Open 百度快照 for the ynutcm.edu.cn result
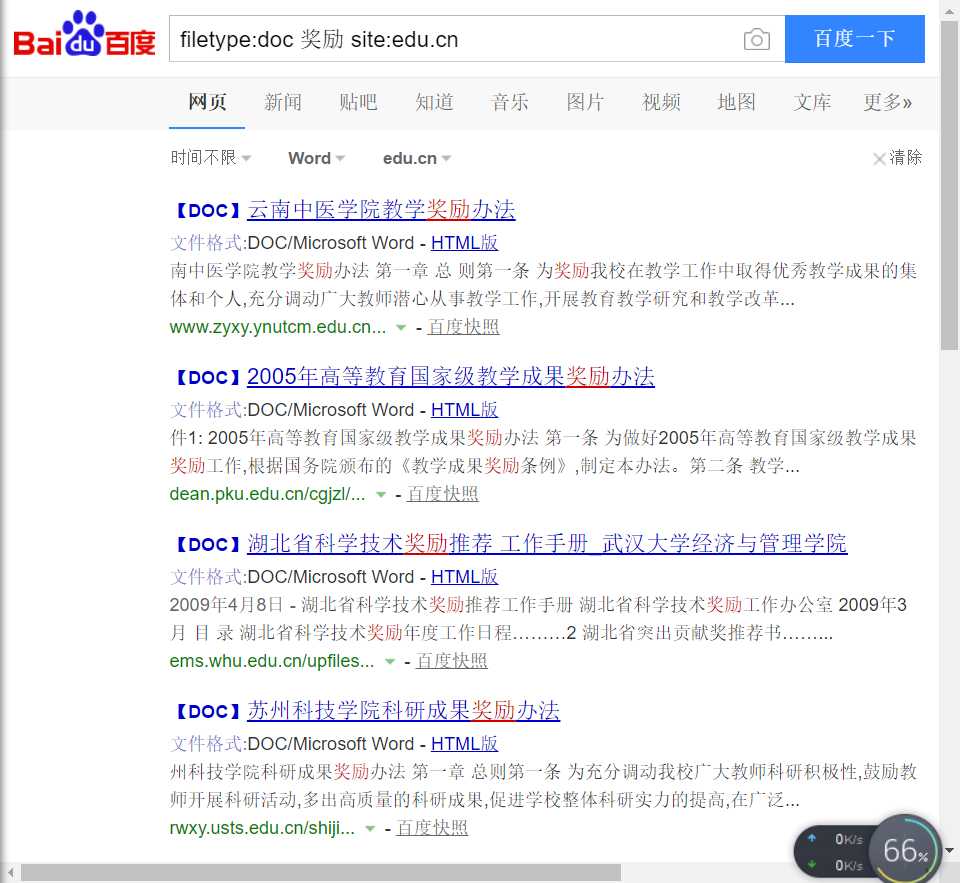The image size is (960, 883). coord(463,326)
